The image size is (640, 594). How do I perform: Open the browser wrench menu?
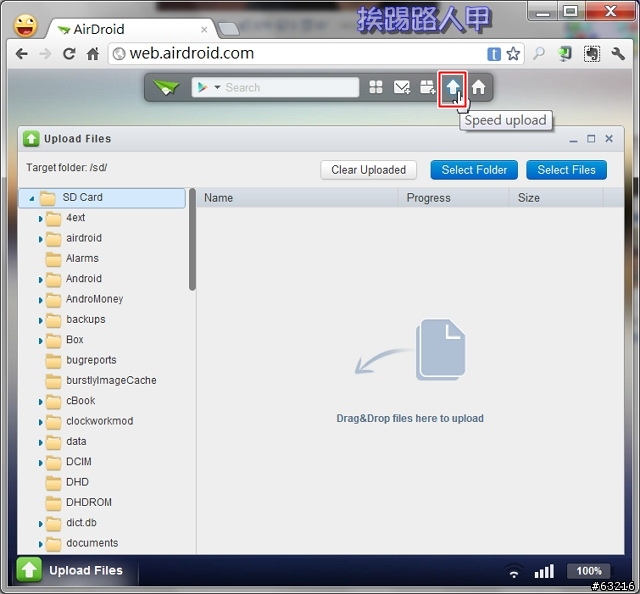point(618,53)
